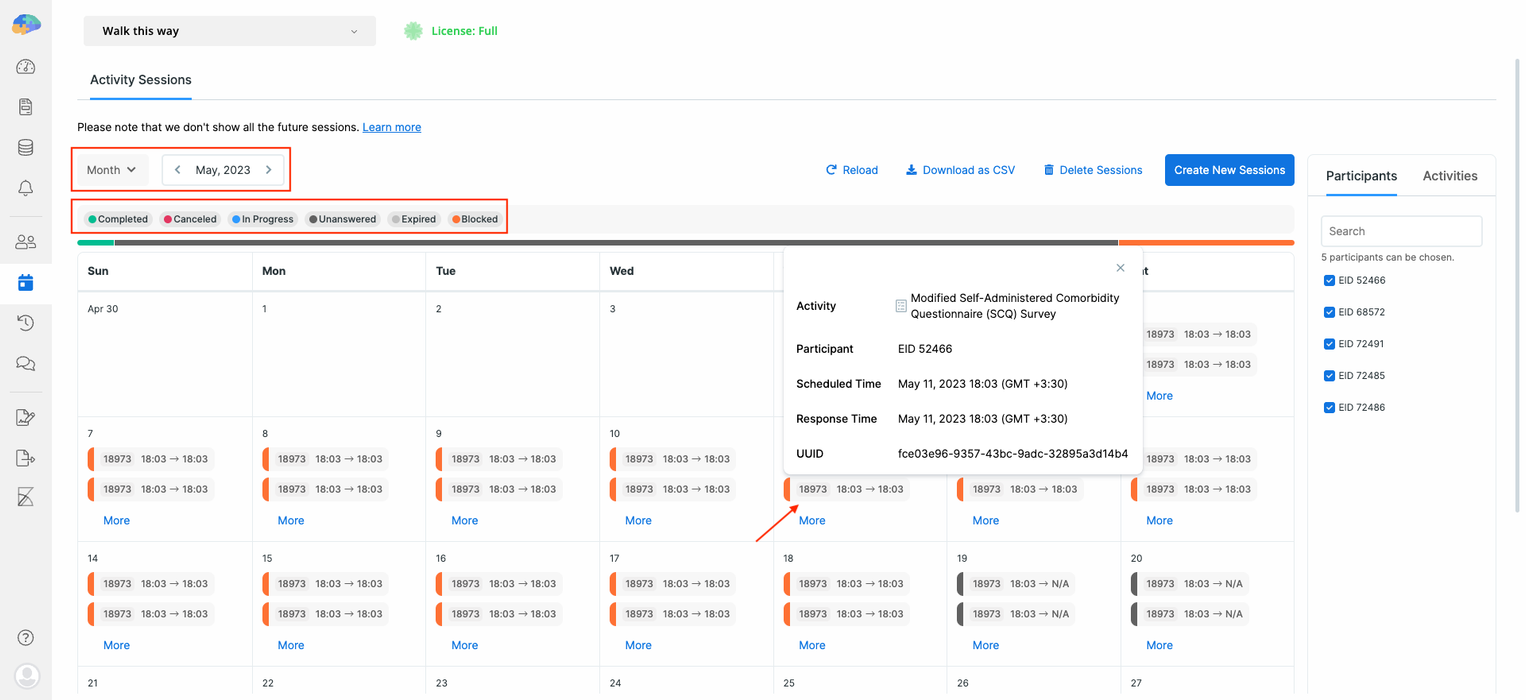Open the history icon in the sidebar
The image size is (1526, 700).
tap(26, 322)
